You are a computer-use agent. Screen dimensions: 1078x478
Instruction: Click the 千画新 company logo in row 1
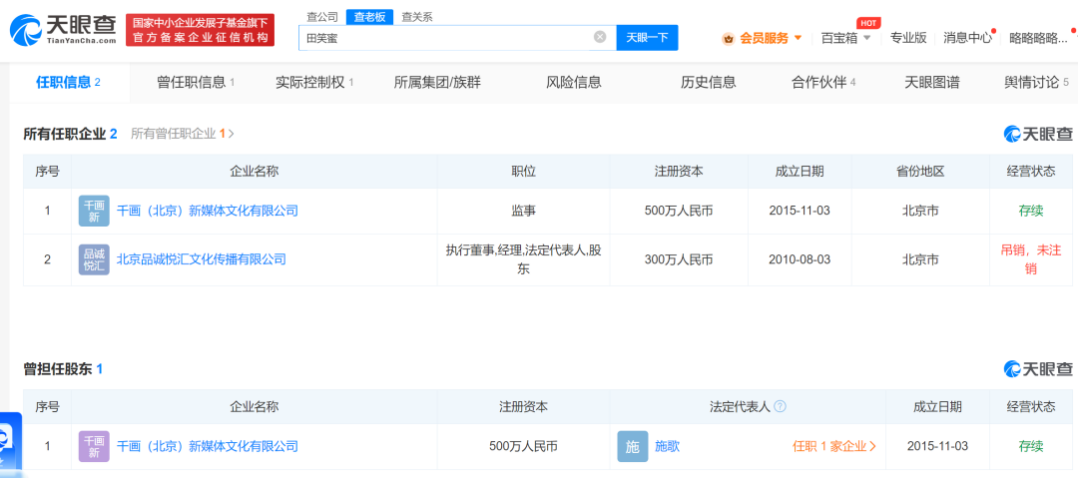coord(94,211)
